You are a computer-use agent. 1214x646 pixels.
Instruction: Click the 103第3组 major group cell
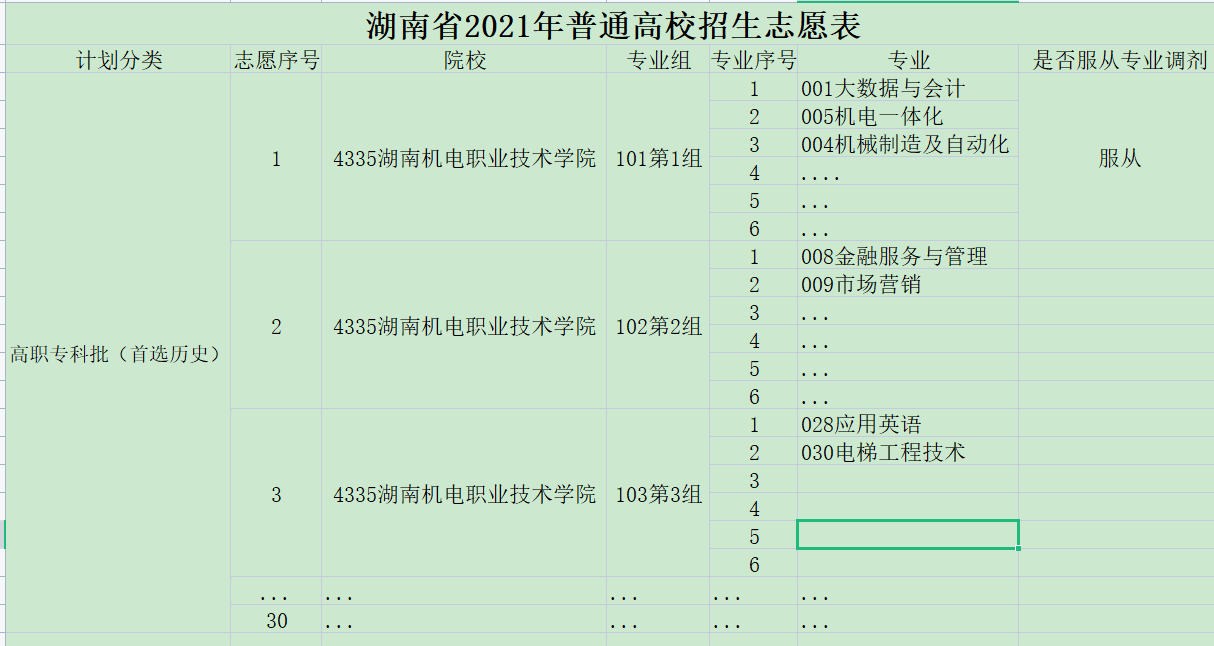pos(658,494)
